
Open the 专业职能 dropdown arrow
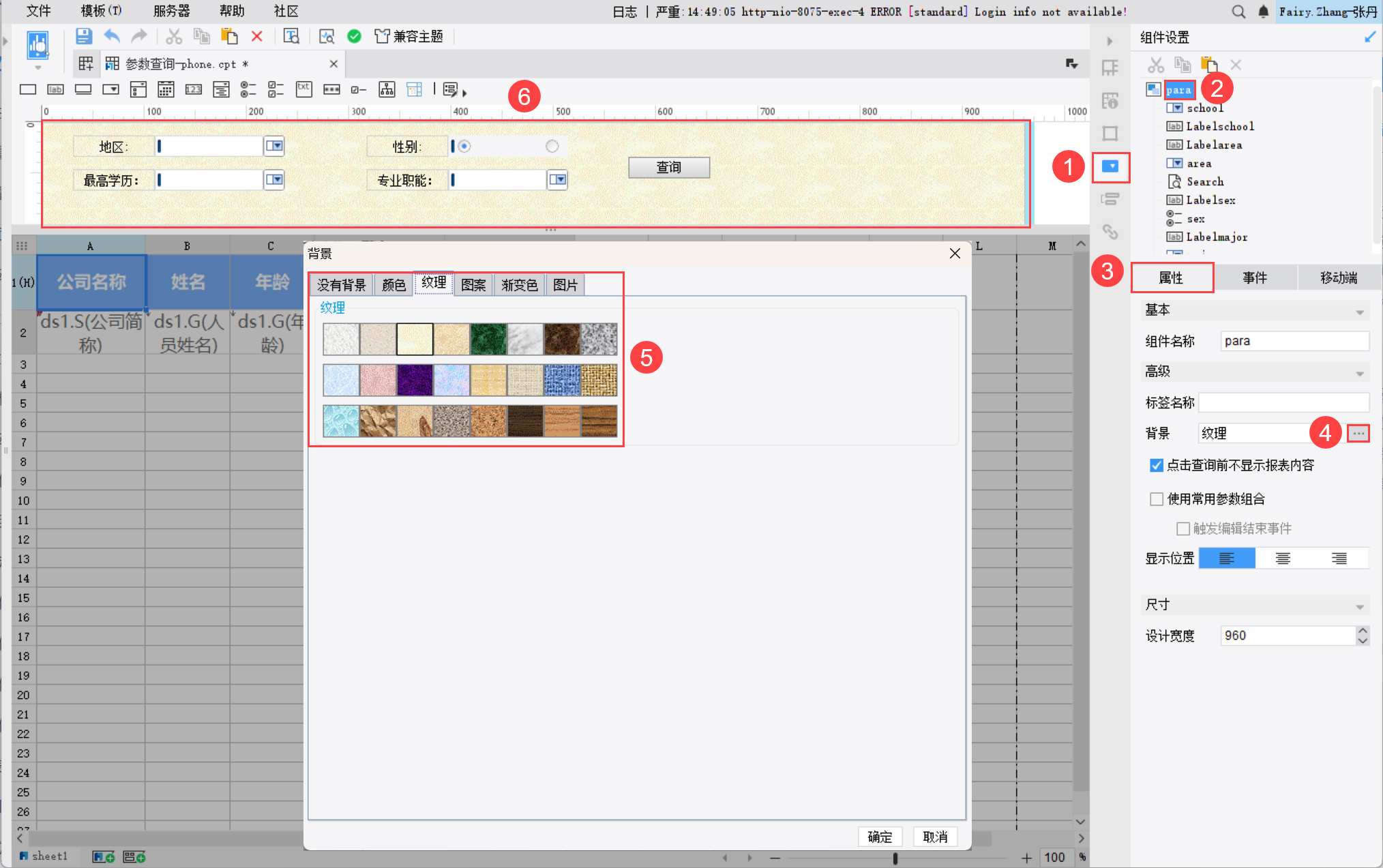pyautogui.click(x=558, y=180)
